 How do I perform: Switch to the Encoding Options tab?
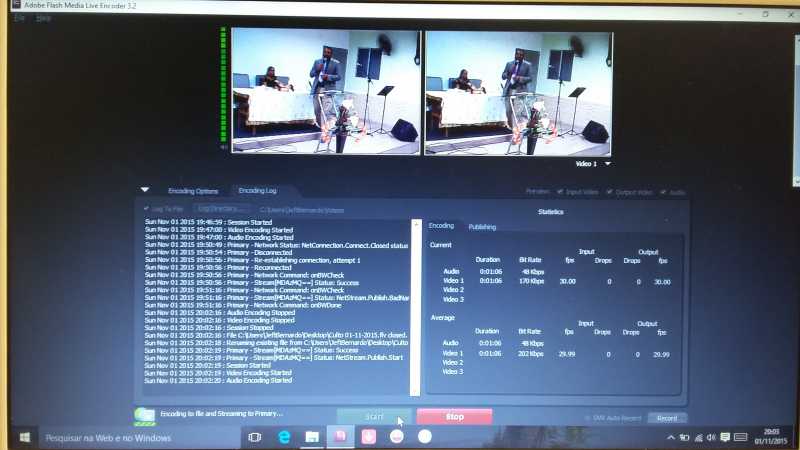pyautogui.click(x=193, y=190)
